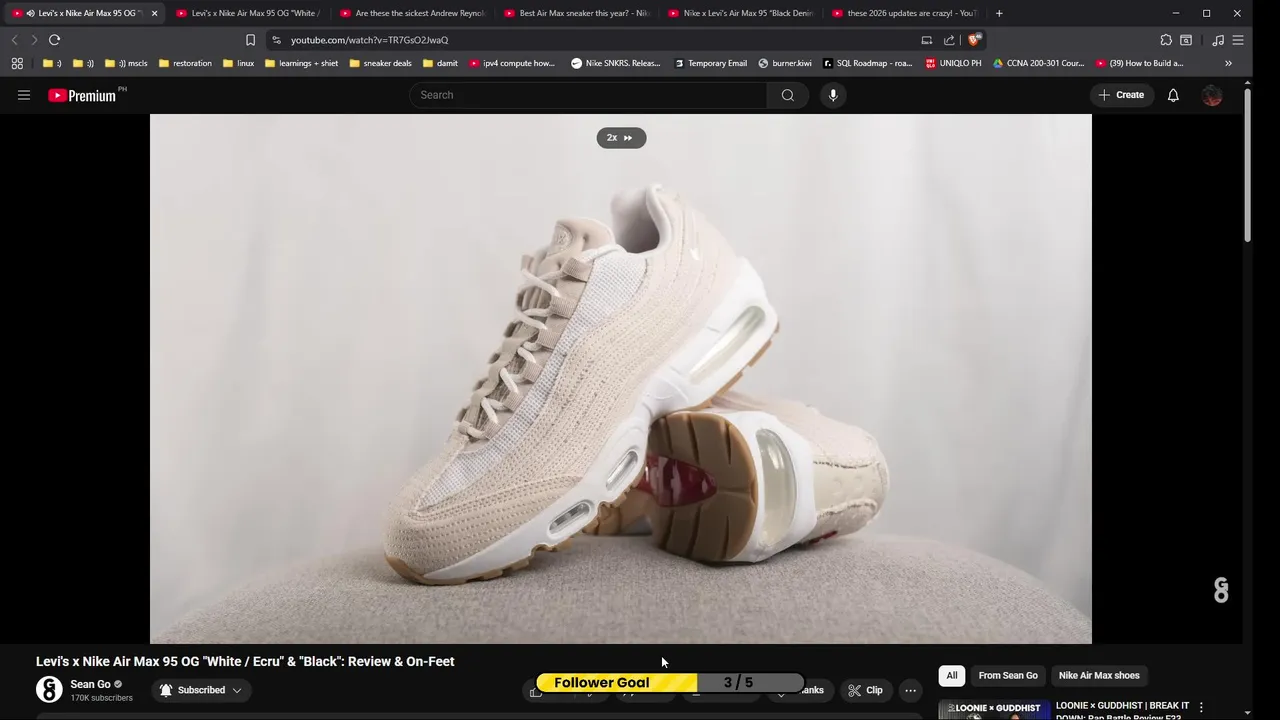Open the media playlist music-note icon
Viewport: 1280px width, 720px height.
tap(1218, 40)
